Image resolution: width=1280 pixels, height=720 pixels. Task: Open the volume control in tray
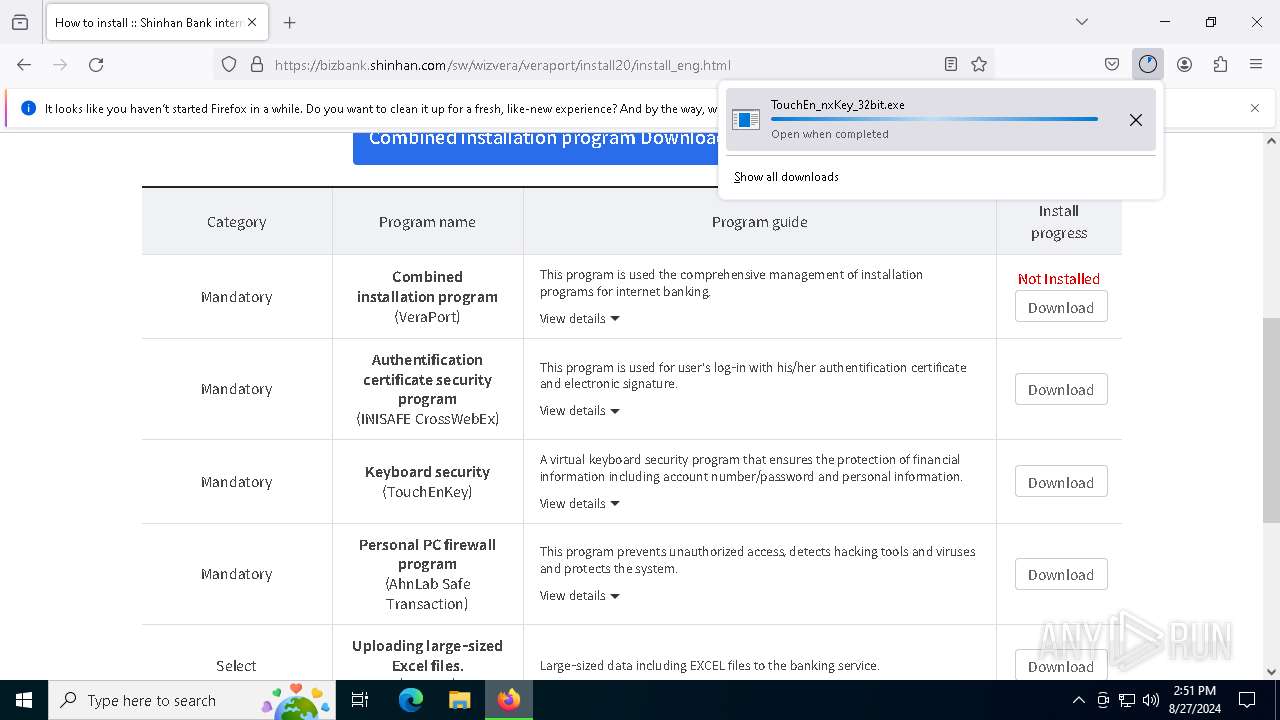pos(1151,700)
